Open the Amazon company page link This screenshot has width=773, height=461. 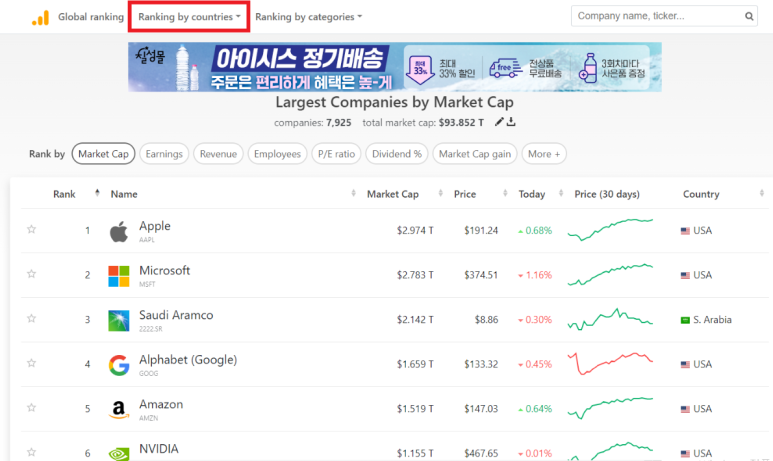point(161,404)
